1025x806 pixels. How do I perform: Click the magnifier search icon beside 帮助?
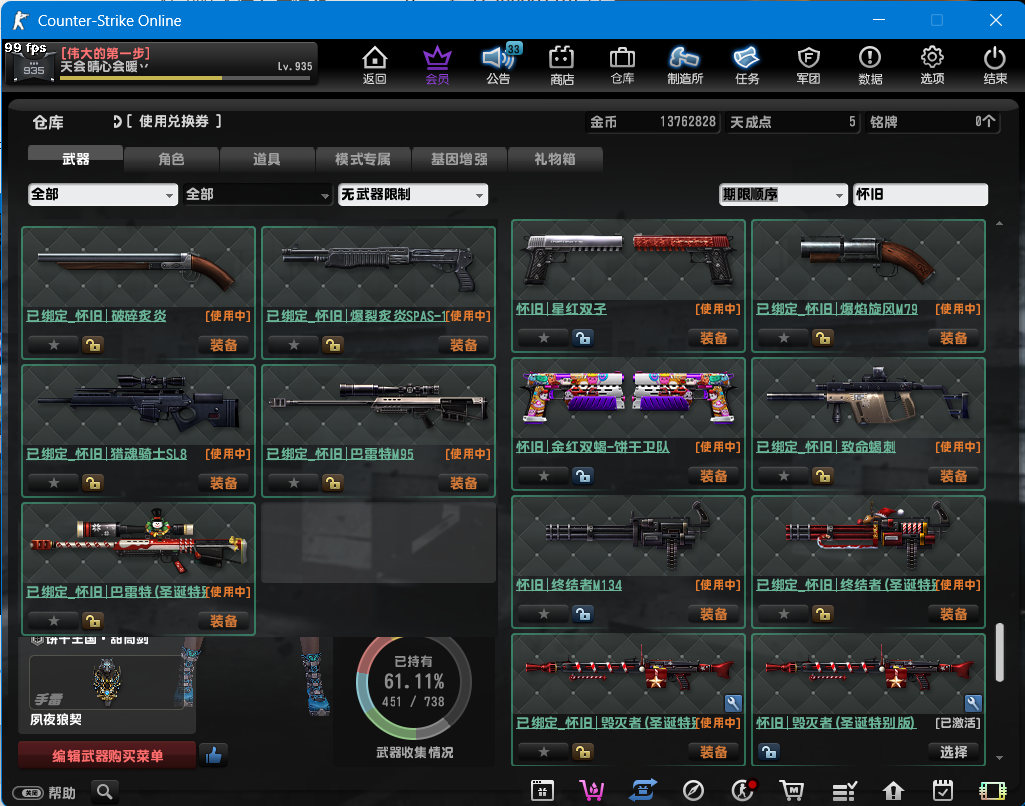point(104,792)
